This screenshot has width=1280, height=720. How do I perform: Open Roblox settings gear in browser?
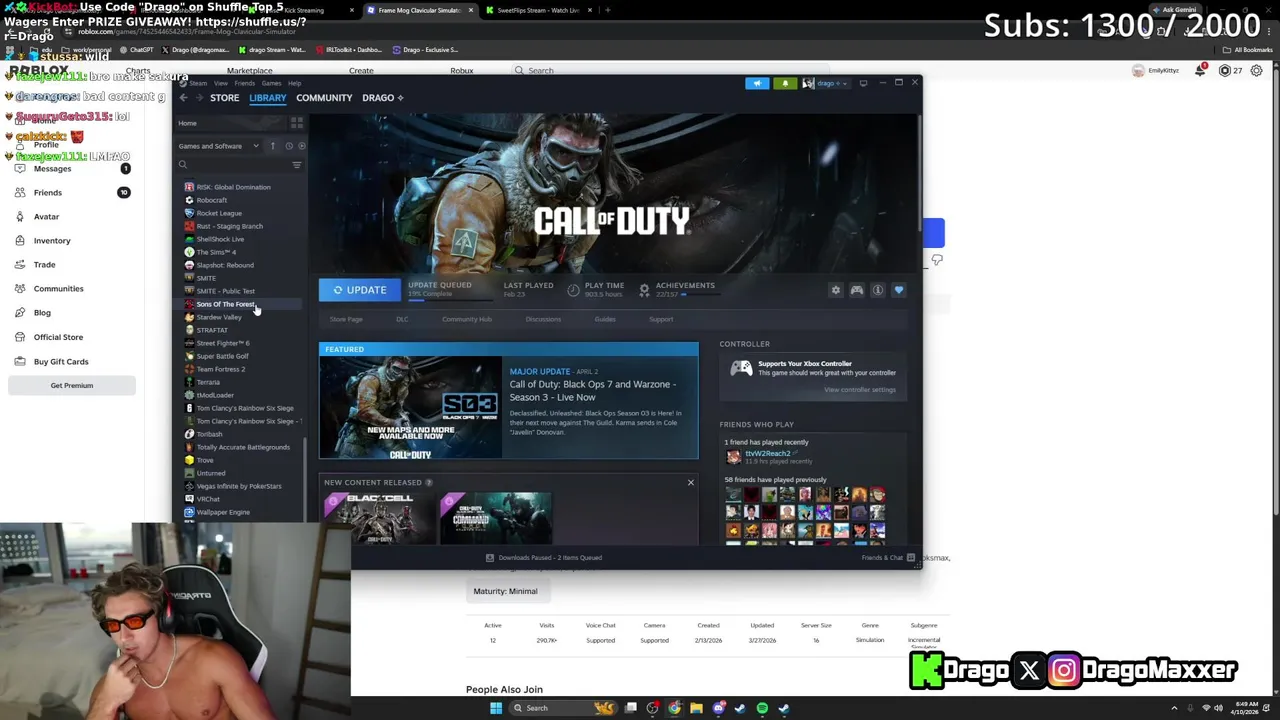1257,71
